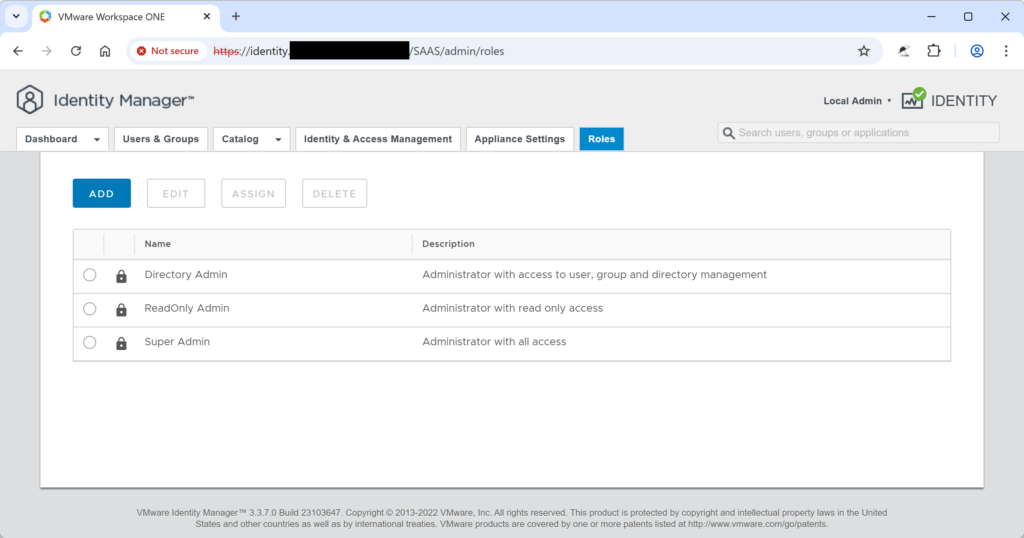Switch to the Users & Groups tab
The width and height of the screenshot is (1024, 538).
coord(160,139)
